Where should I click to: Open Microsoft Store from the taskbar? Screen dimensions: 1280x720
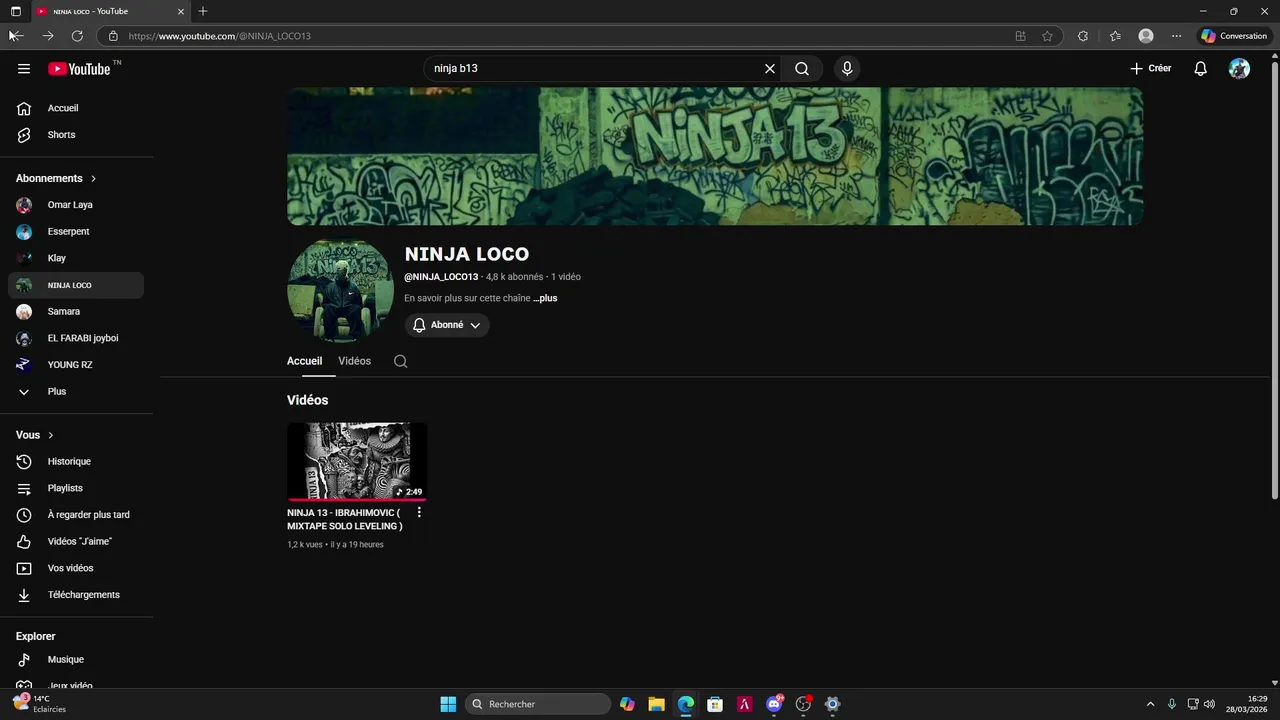click(715, 704)
